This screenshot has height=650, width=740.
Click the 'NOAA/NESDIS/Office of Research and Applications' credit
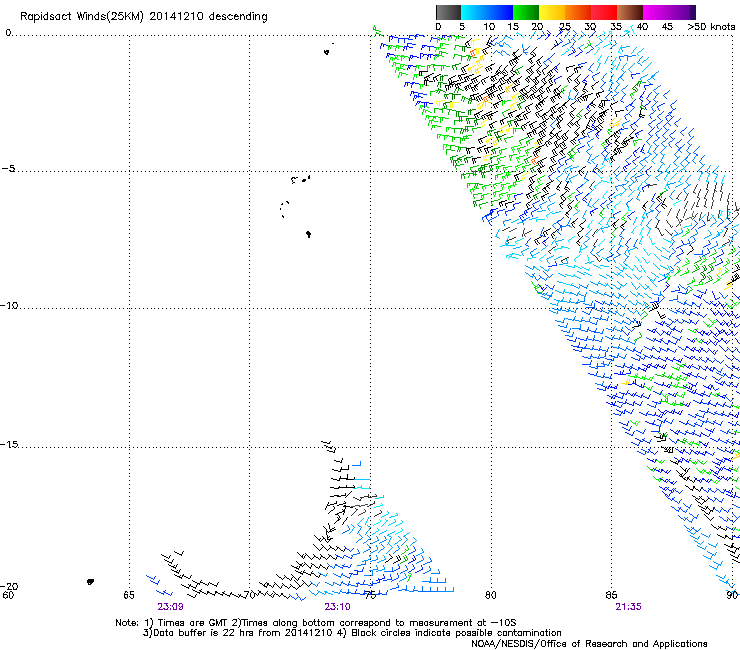589,643
